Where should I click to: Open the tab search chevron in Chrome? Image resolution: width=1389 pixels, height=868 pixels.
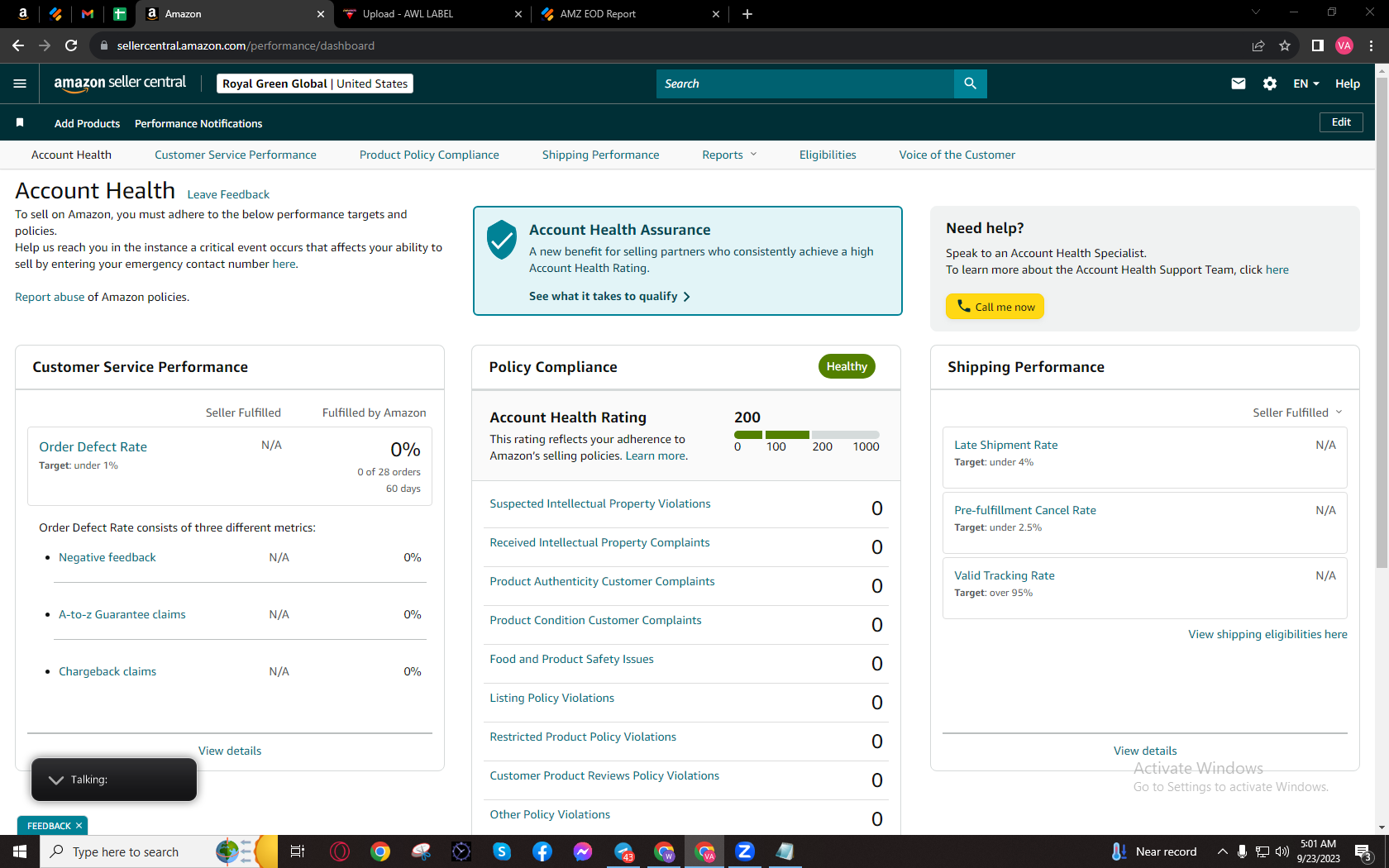tap(1256, 12)
